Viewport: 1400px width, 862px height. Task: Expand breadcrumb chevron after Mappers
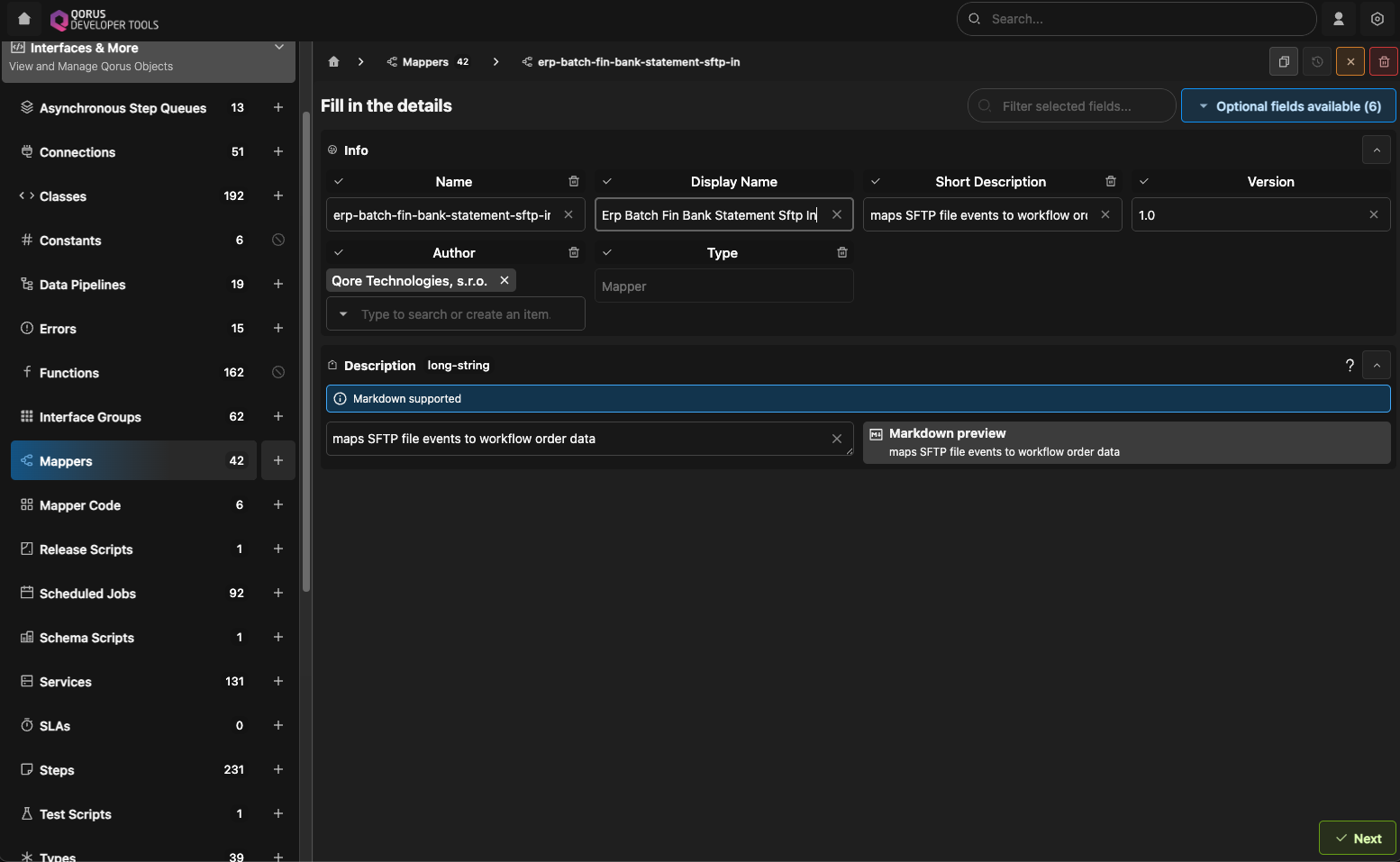(495, 62)
